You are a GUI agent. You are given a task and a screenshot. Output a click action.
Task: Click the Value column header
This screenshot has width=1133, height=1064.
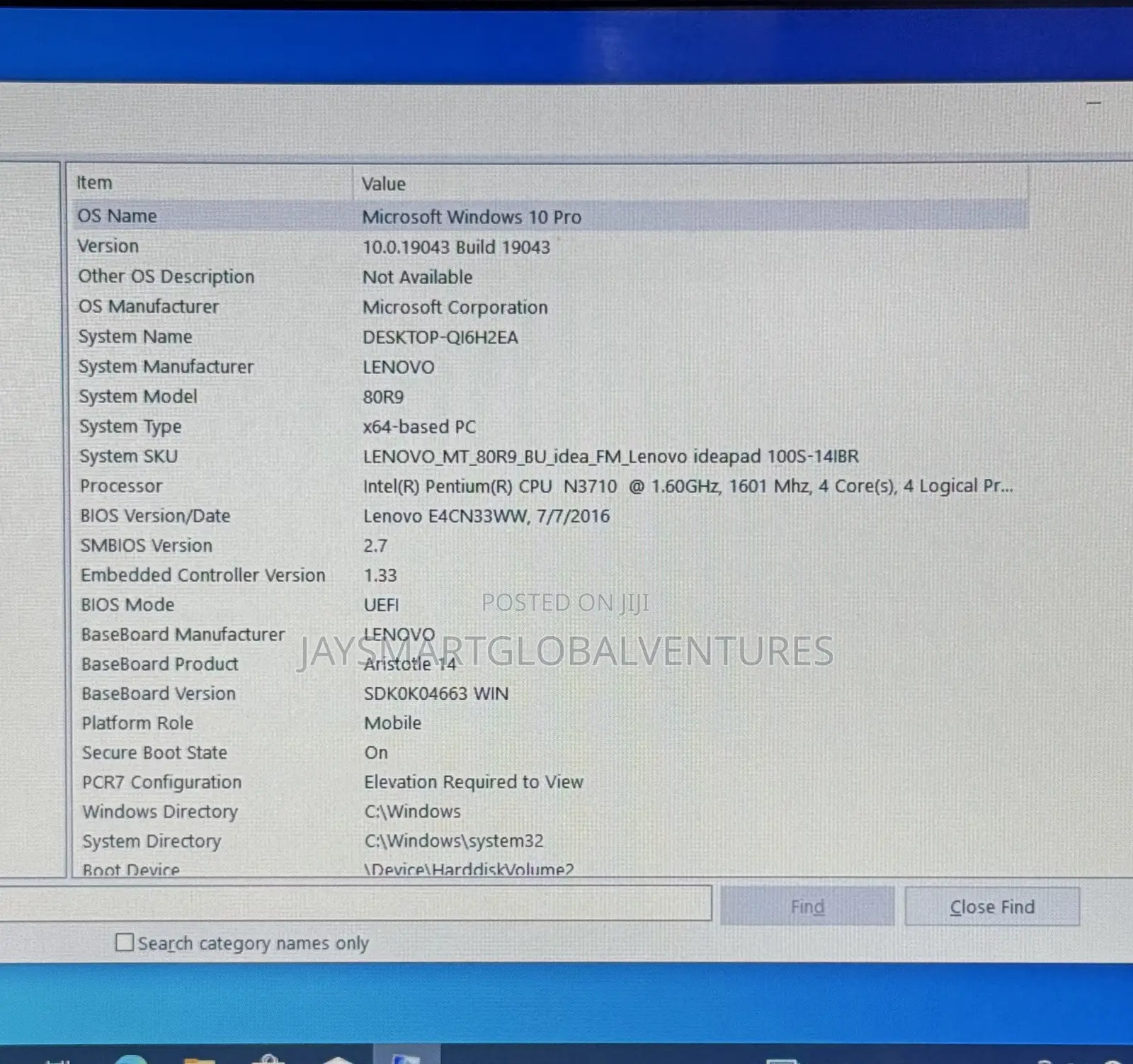690,183
